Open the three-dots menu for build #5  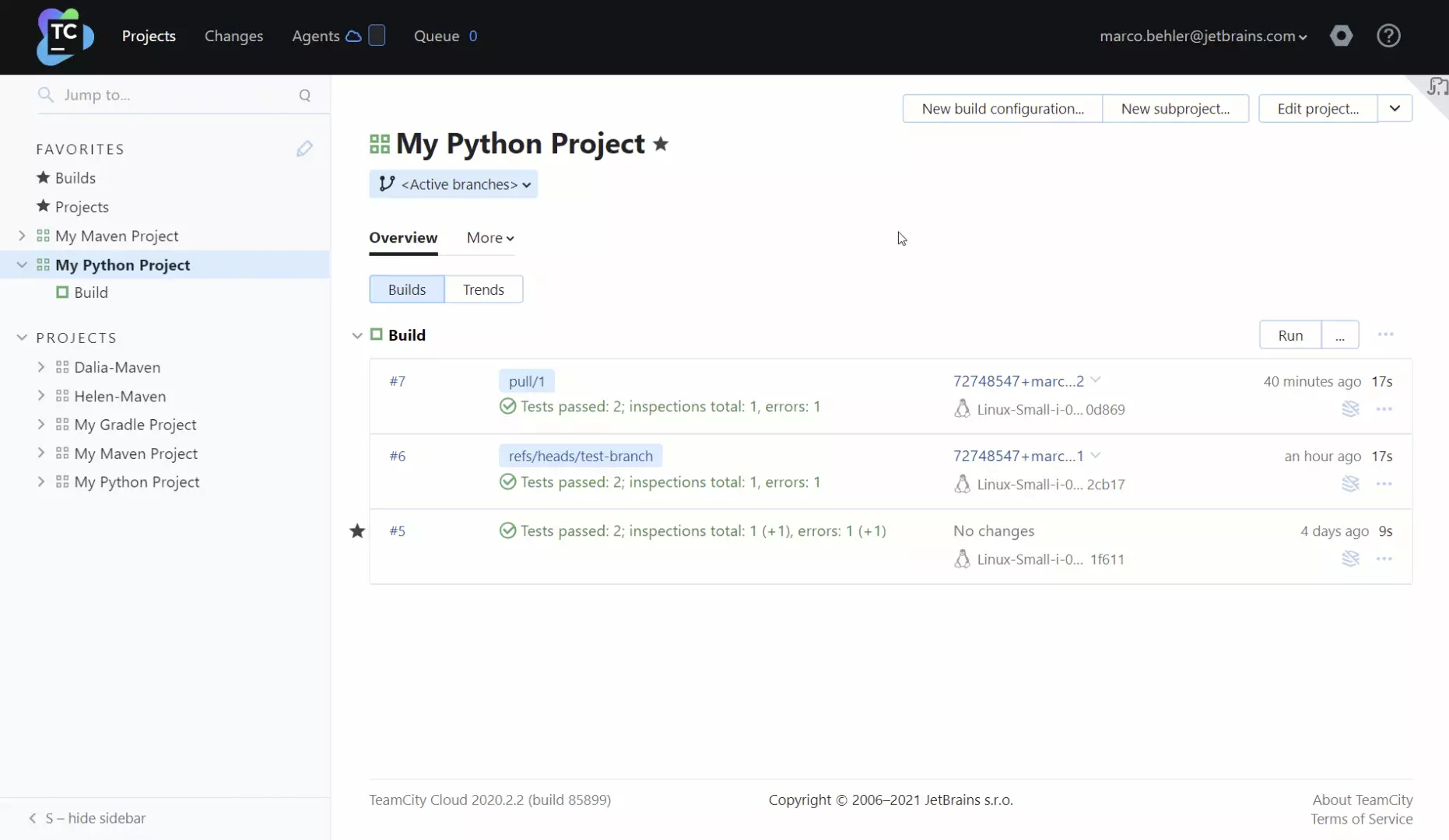(x=1384, y=559)
